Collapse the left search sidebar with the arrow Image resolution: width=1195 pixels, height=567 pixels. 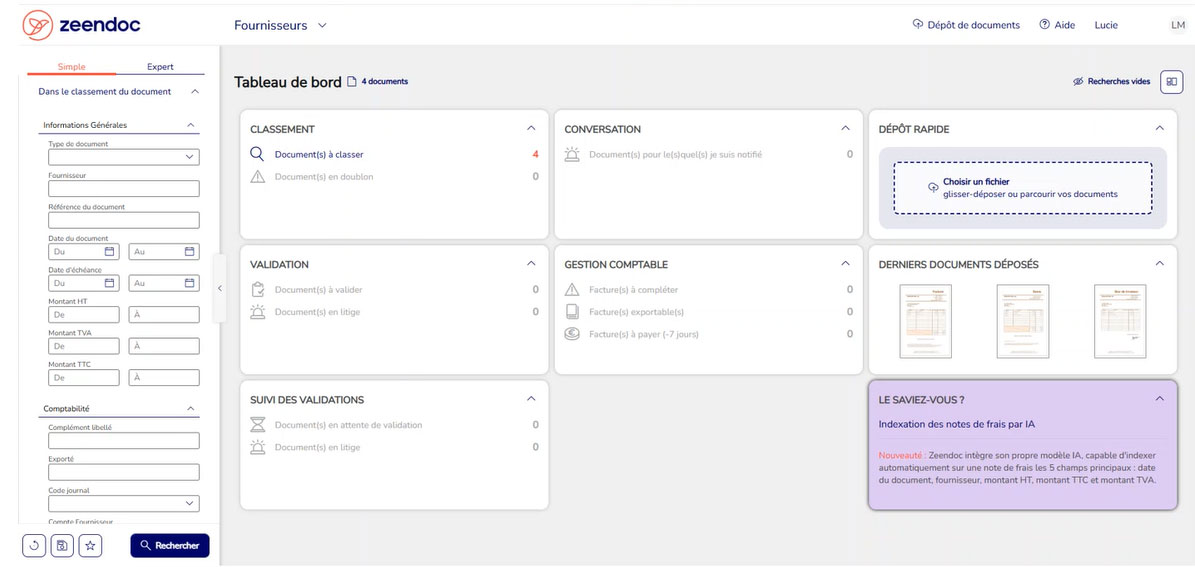pyautogui.click(x=220, y=288)
